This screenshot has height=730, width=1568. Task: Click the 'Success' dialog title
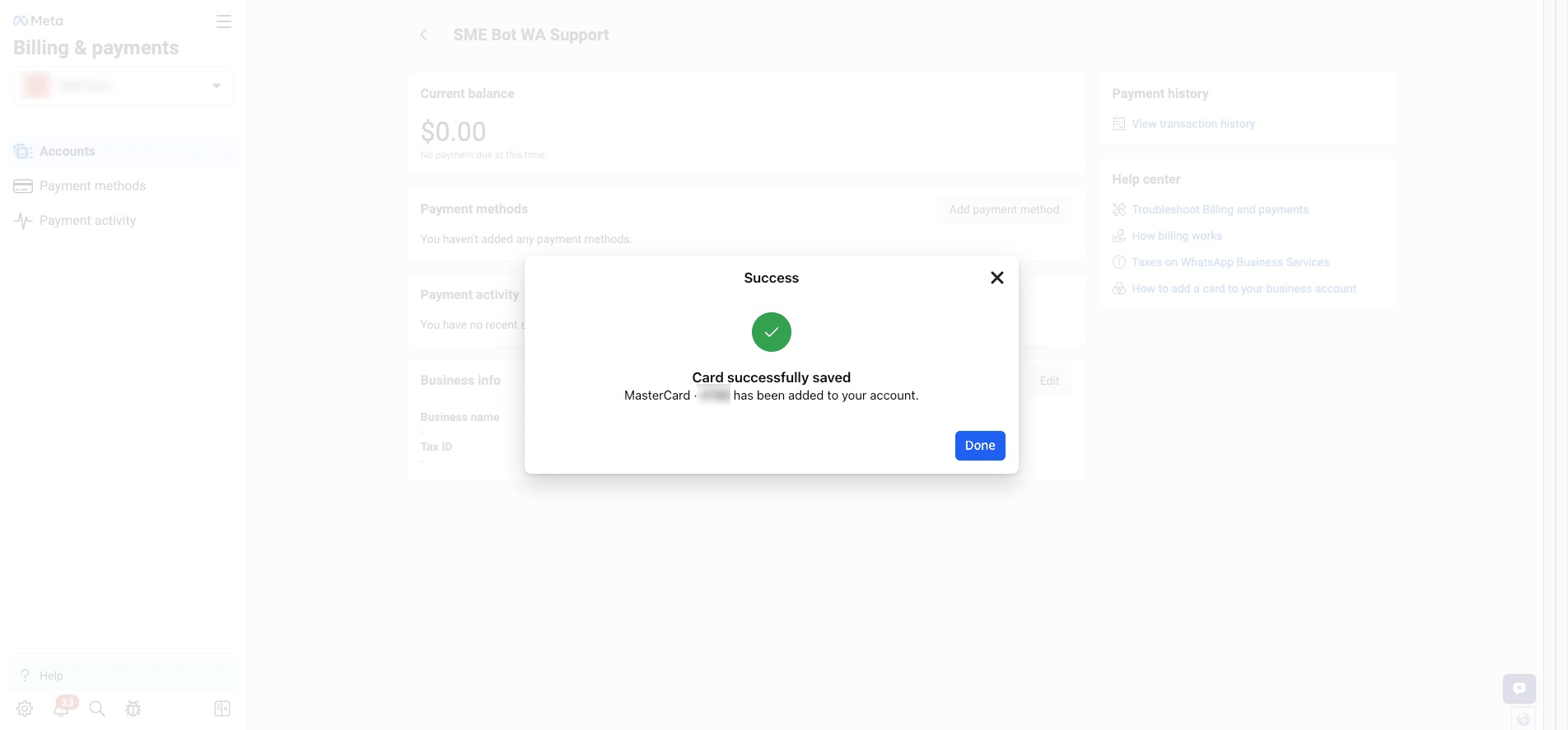coord(772,278)
